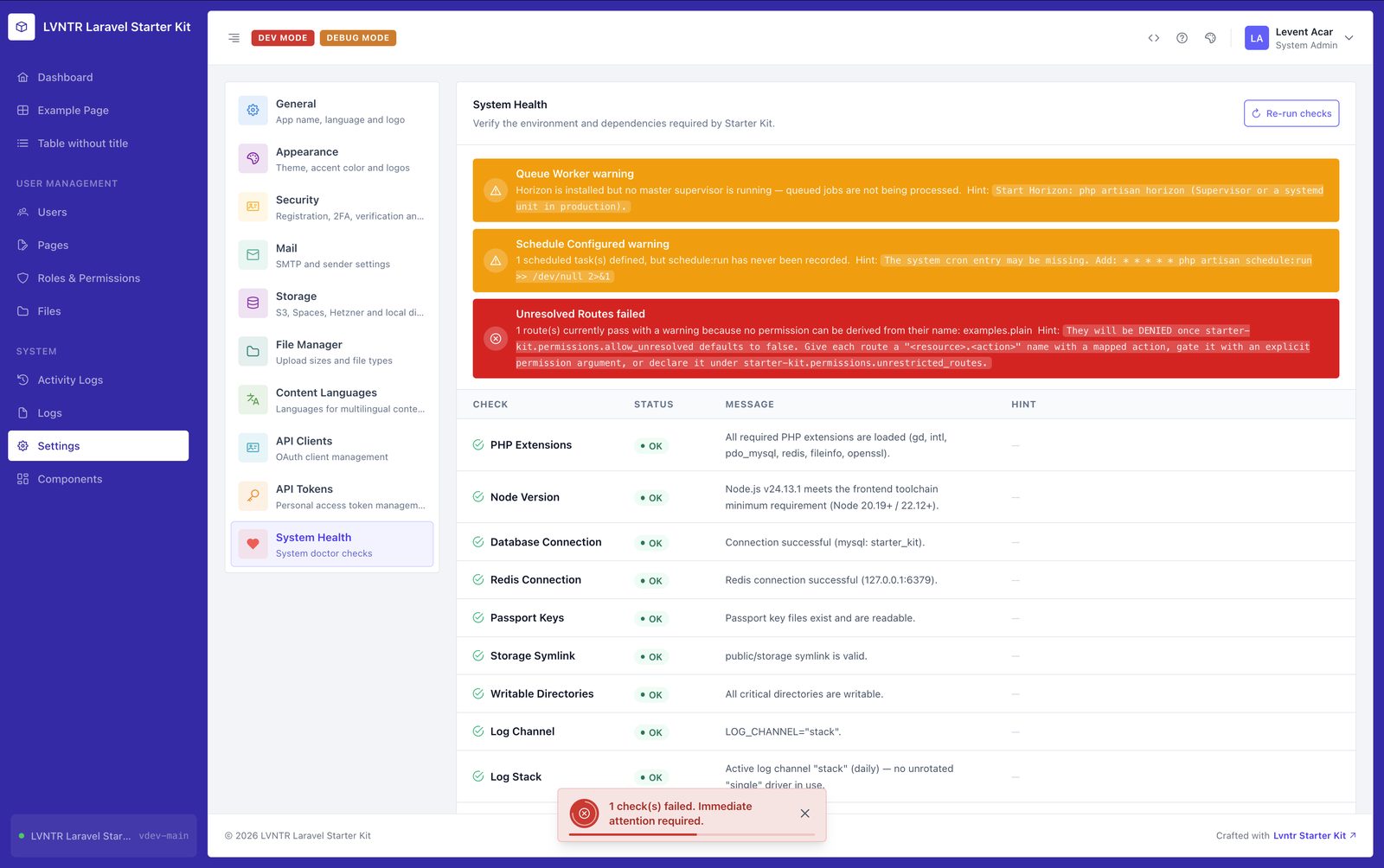This screenshot has height=868, width=1384.
Task: Click the Storage Symlink check name
Action: 533,656
